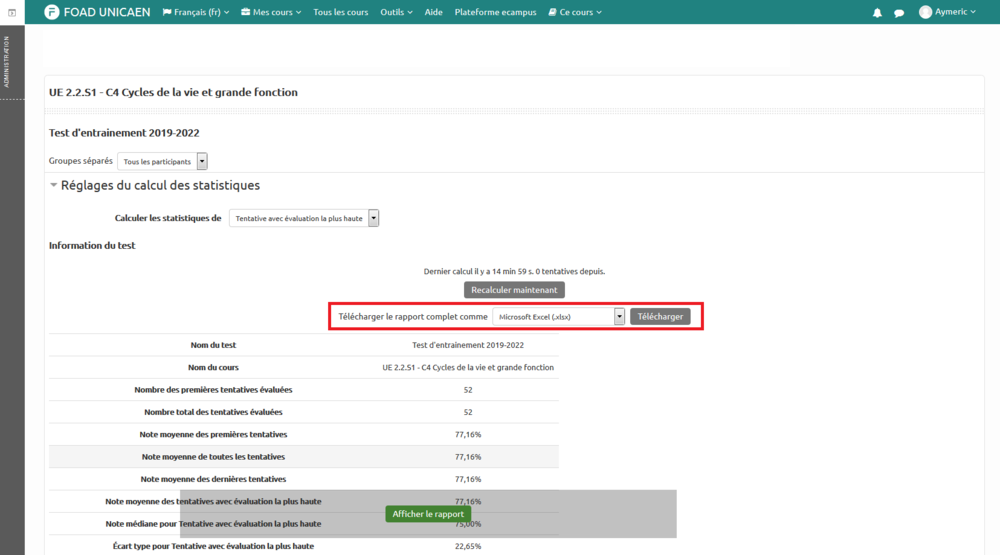The height and width of the screenshot is (555, 1000).
Task: Go to Tous les cours
Action: tap(340, 12)
